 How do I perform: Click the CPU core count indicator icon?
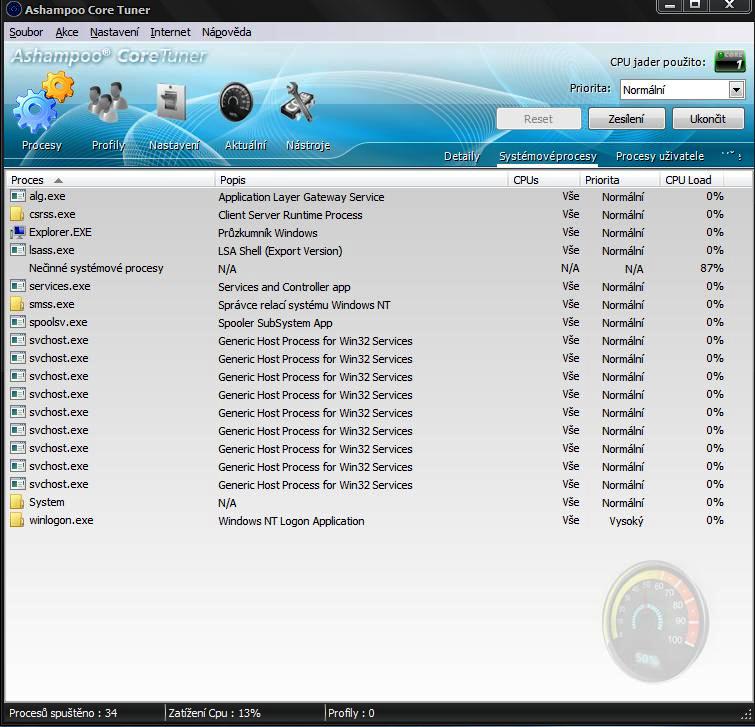(x=730, y=61)
